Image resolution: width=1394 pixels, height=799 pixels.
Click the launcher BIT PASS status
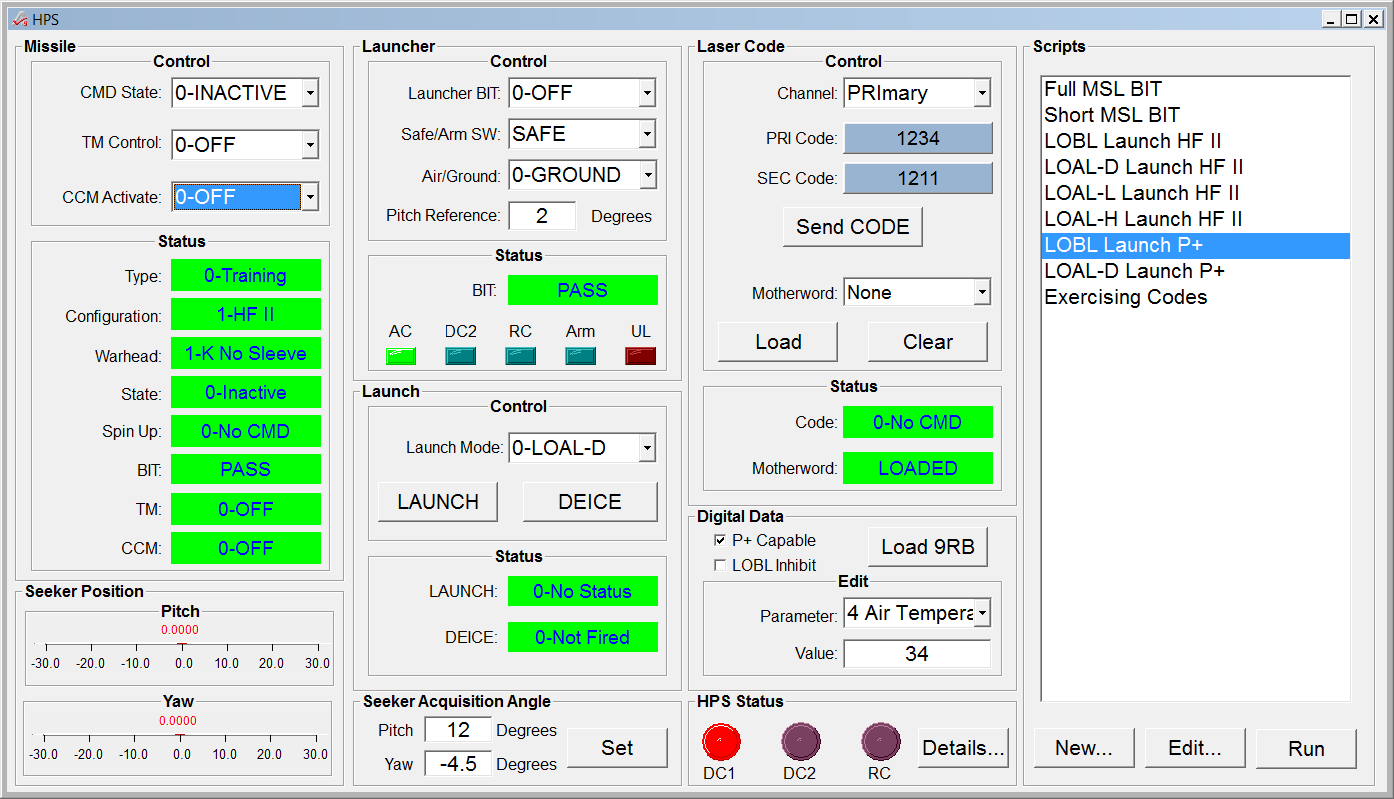(x=583, y=290)
